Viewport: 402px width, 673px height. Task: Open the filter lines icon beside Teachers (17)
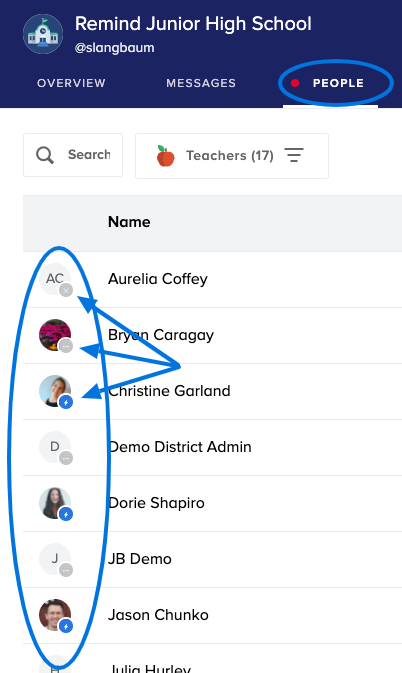tap(294, 155)
